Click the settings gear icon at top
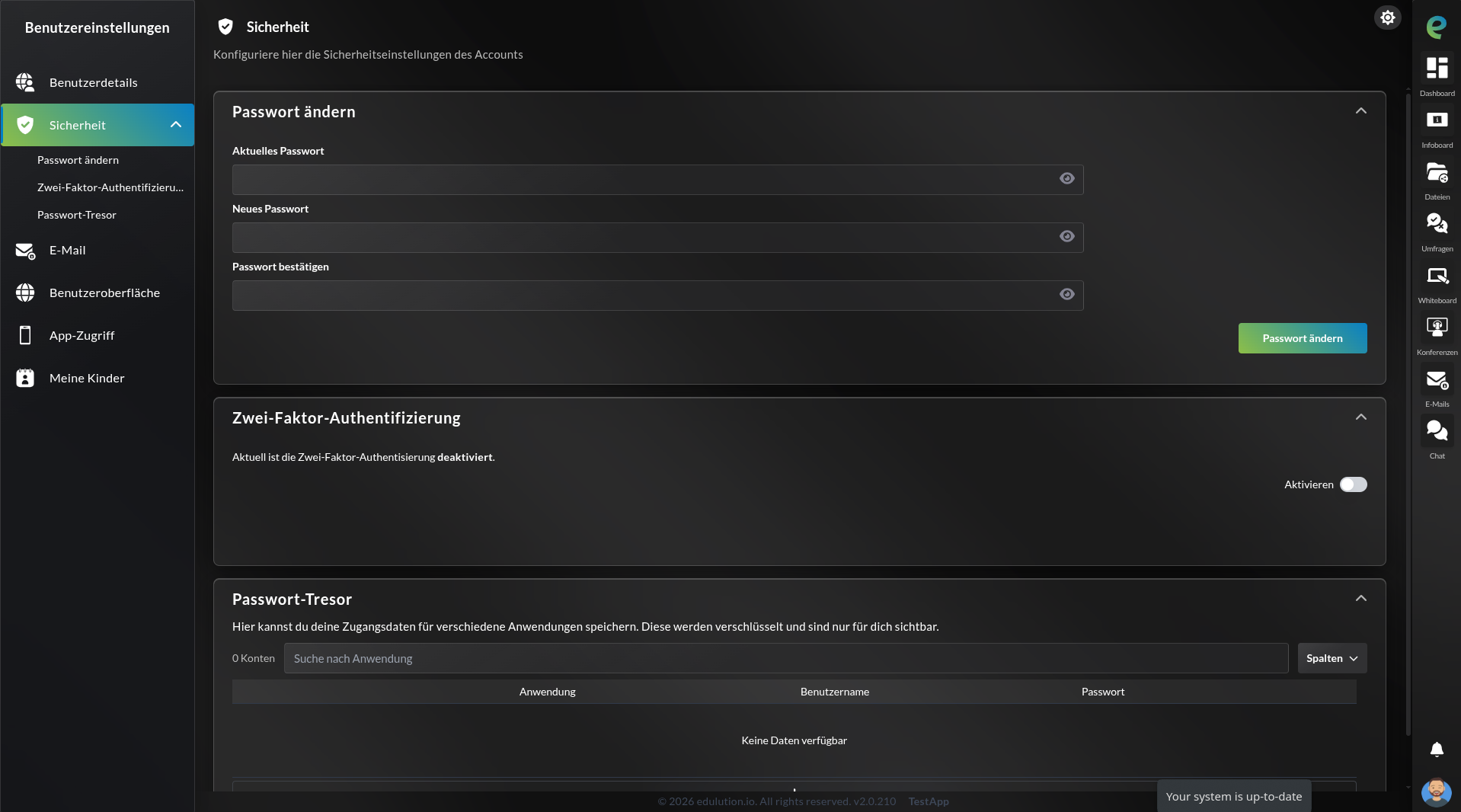The width and height of the screenshot is (1461, 812). pyautogui.click(x=1388, y=18)
